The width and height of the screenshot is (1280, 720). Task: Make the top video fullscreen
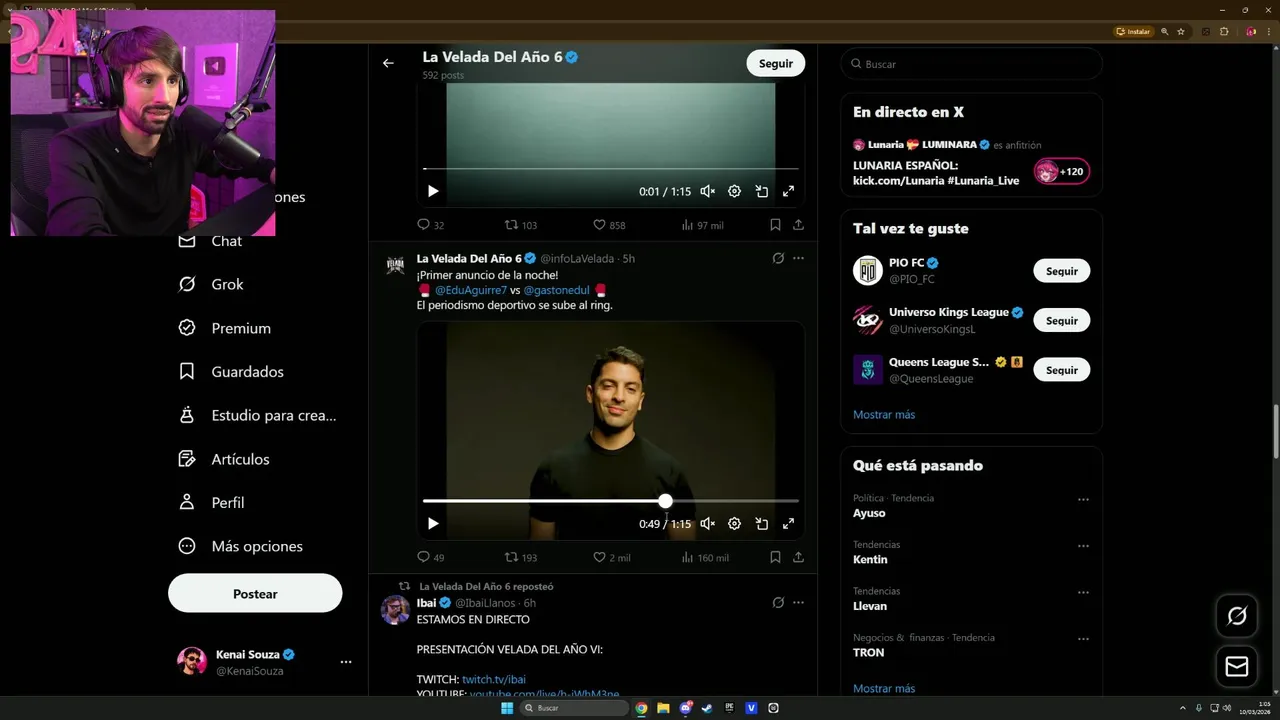788,191
